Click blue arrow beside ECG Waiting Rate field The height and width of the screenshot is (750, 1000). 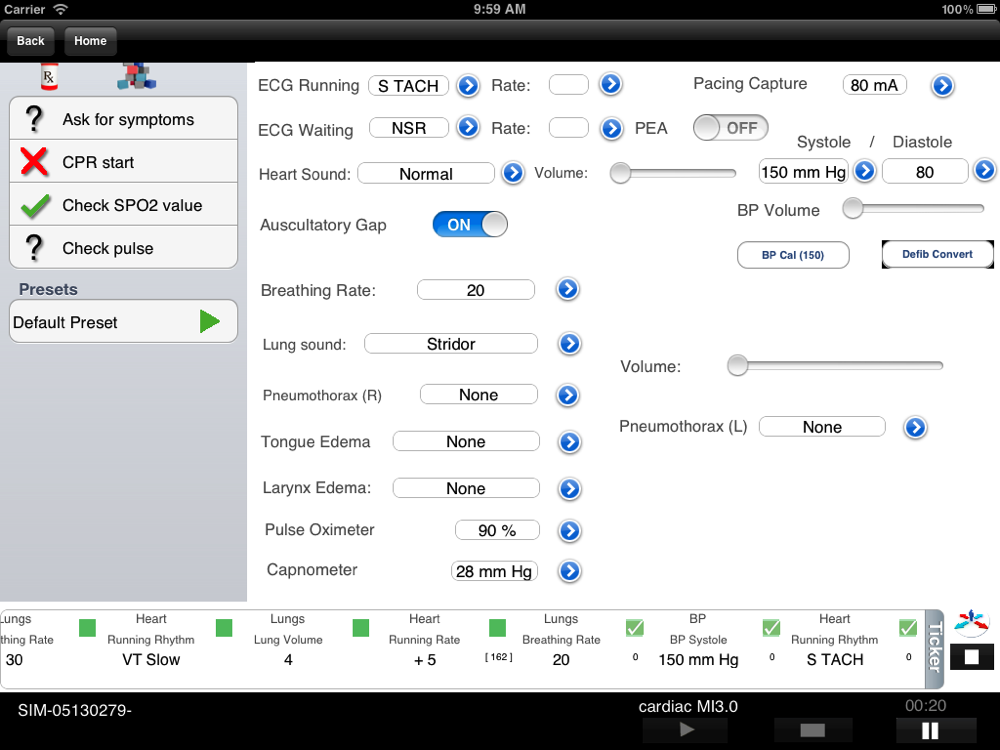click(611, 129)
